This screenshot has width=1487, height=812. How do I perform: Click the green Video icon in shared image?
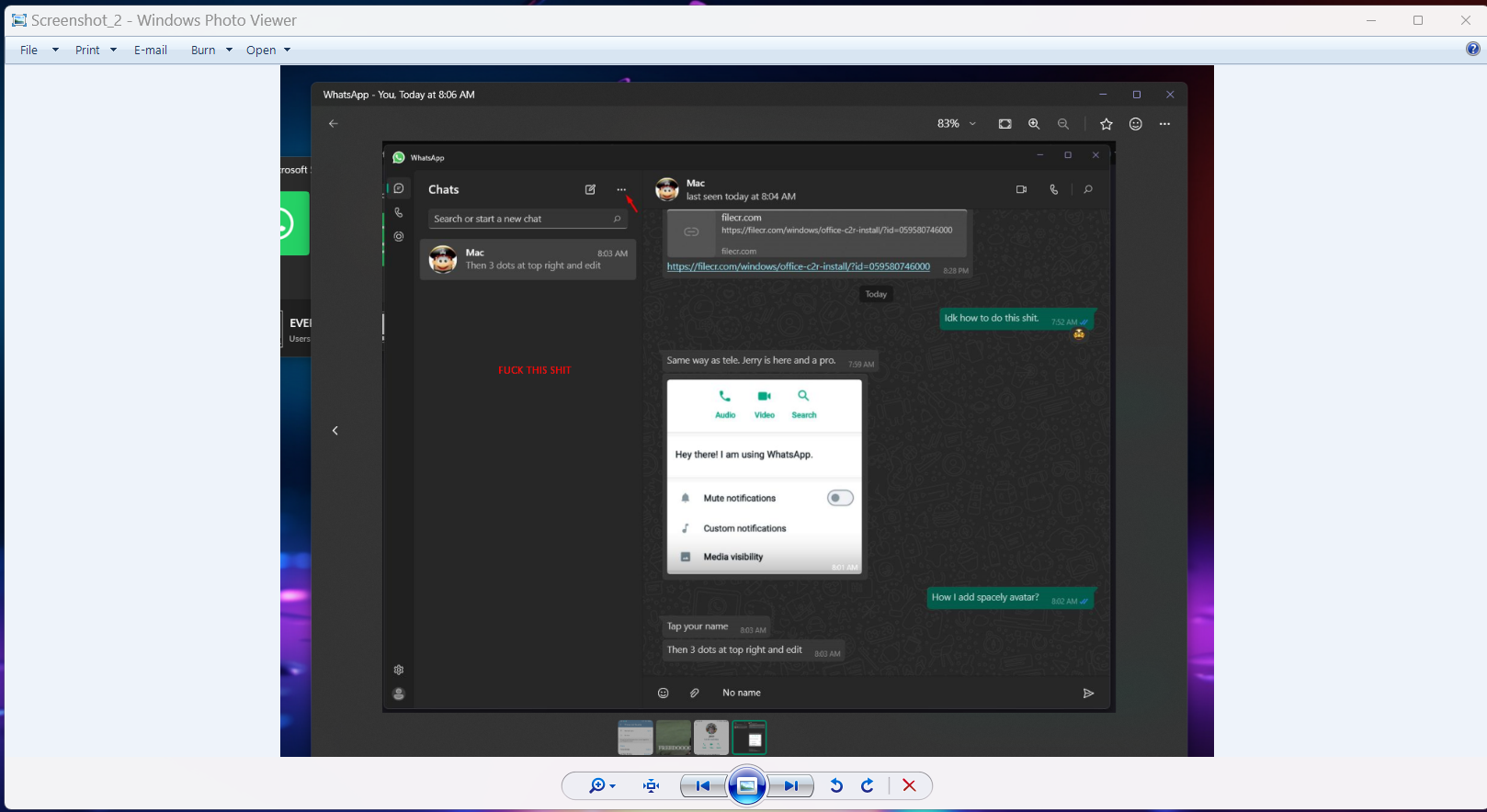(764, 396)
